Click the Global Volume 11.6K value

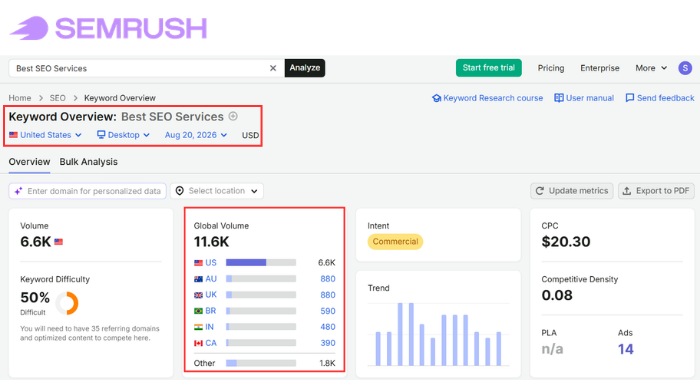tap(211, 242)
